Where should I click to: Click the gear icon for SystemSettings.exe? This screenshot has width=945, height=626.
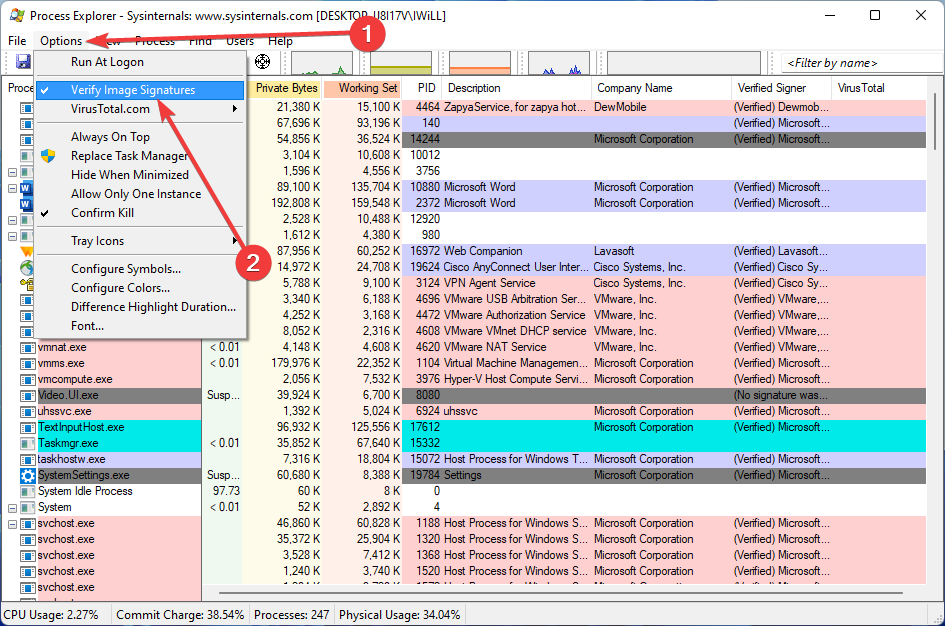[x=27, y=475]
